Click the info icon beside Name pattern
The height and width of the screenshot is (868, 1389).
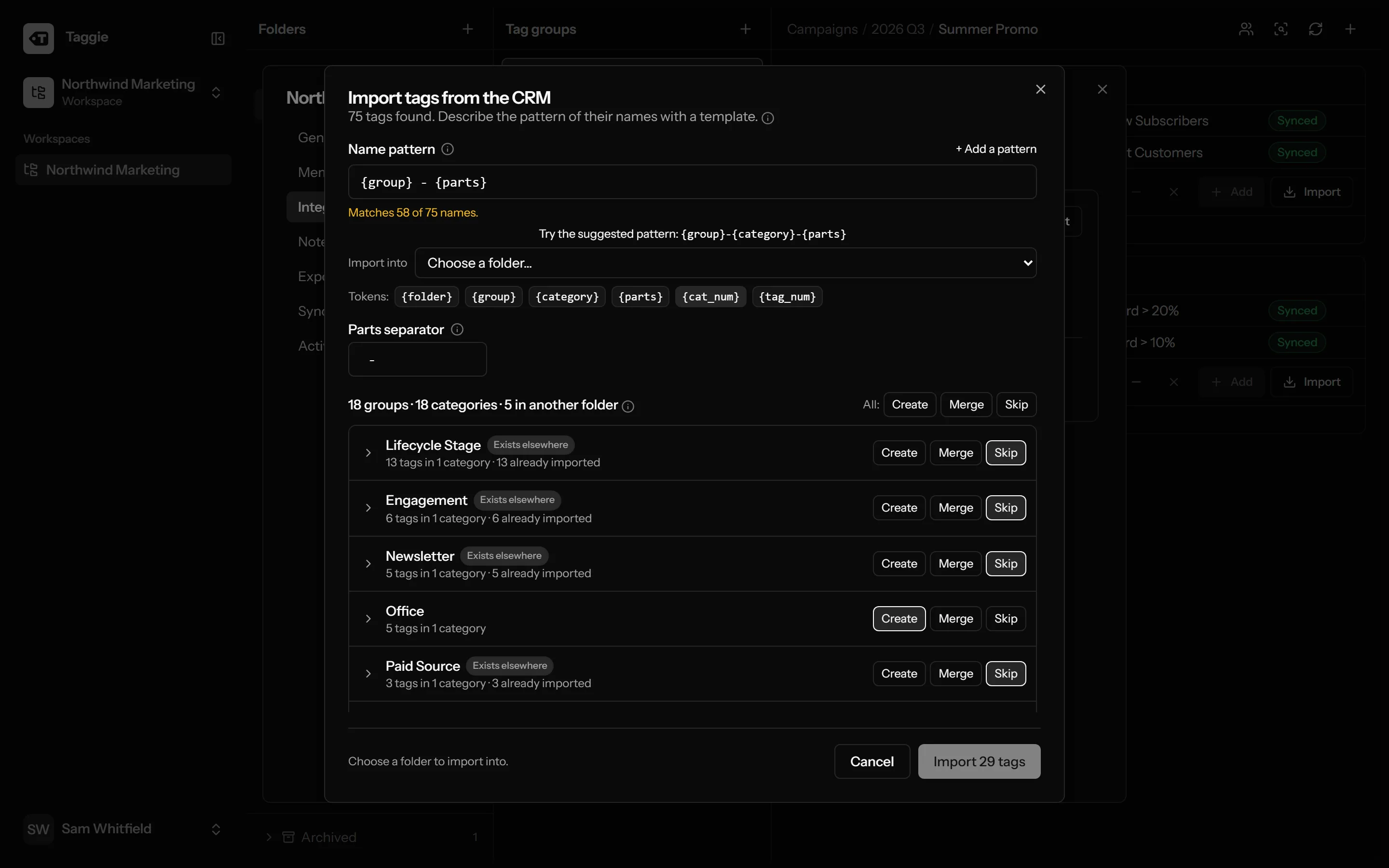pyautogui.click(x=448, y=149)
